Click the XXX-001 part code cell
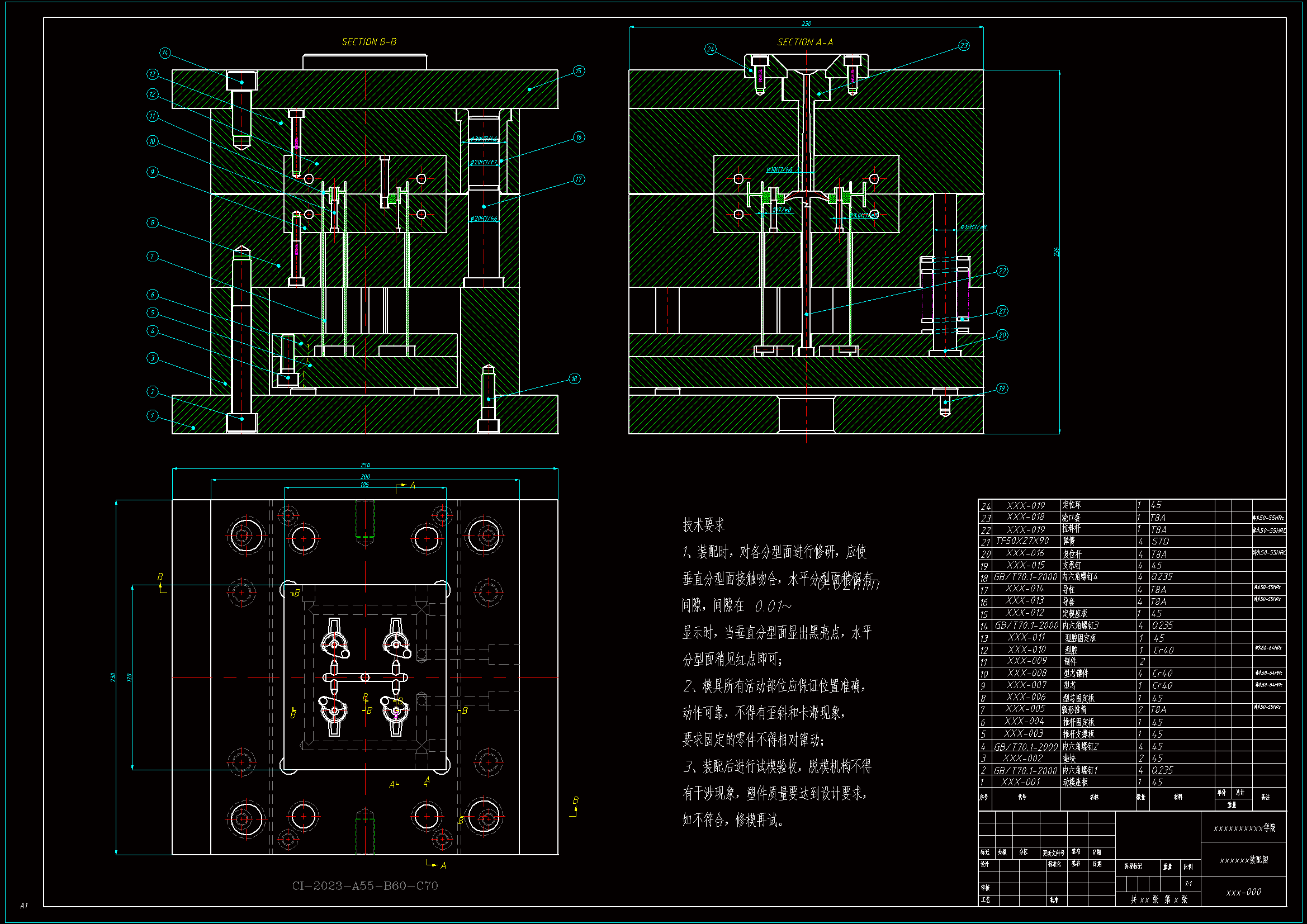The width and height of the screenshot is (1307, 924). [x=1021, y=782]
